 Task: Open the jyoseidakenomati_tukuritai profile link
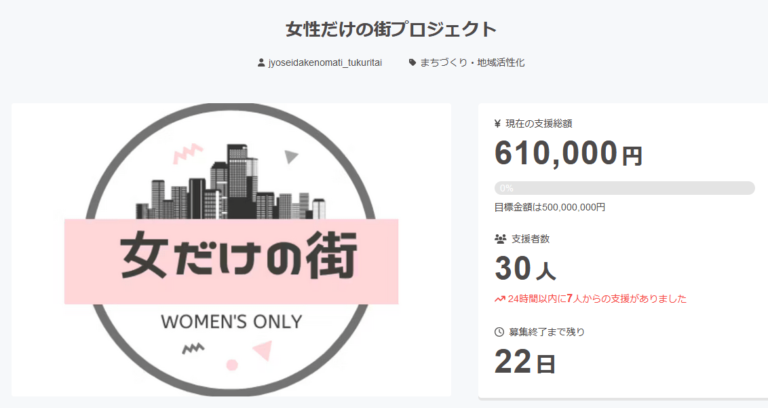click(325, 63)
